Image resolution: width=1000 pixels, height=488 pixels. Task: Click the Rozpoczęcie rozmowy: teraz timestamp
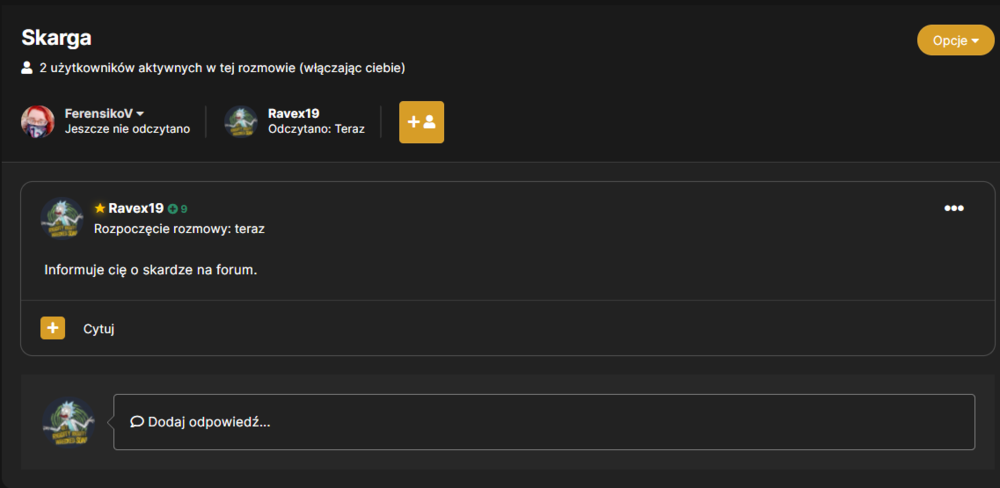click(179, 229)
